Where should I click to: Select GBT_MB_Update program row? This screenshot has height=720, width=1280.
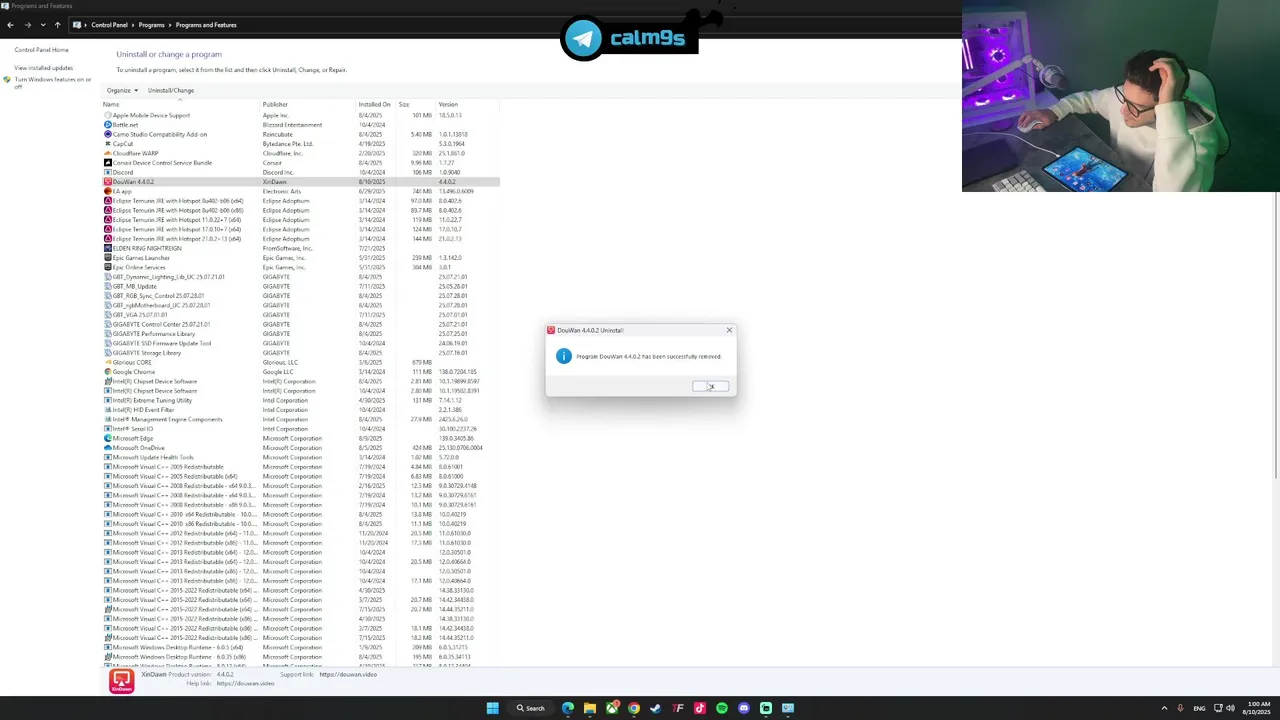tap(301, 286)
